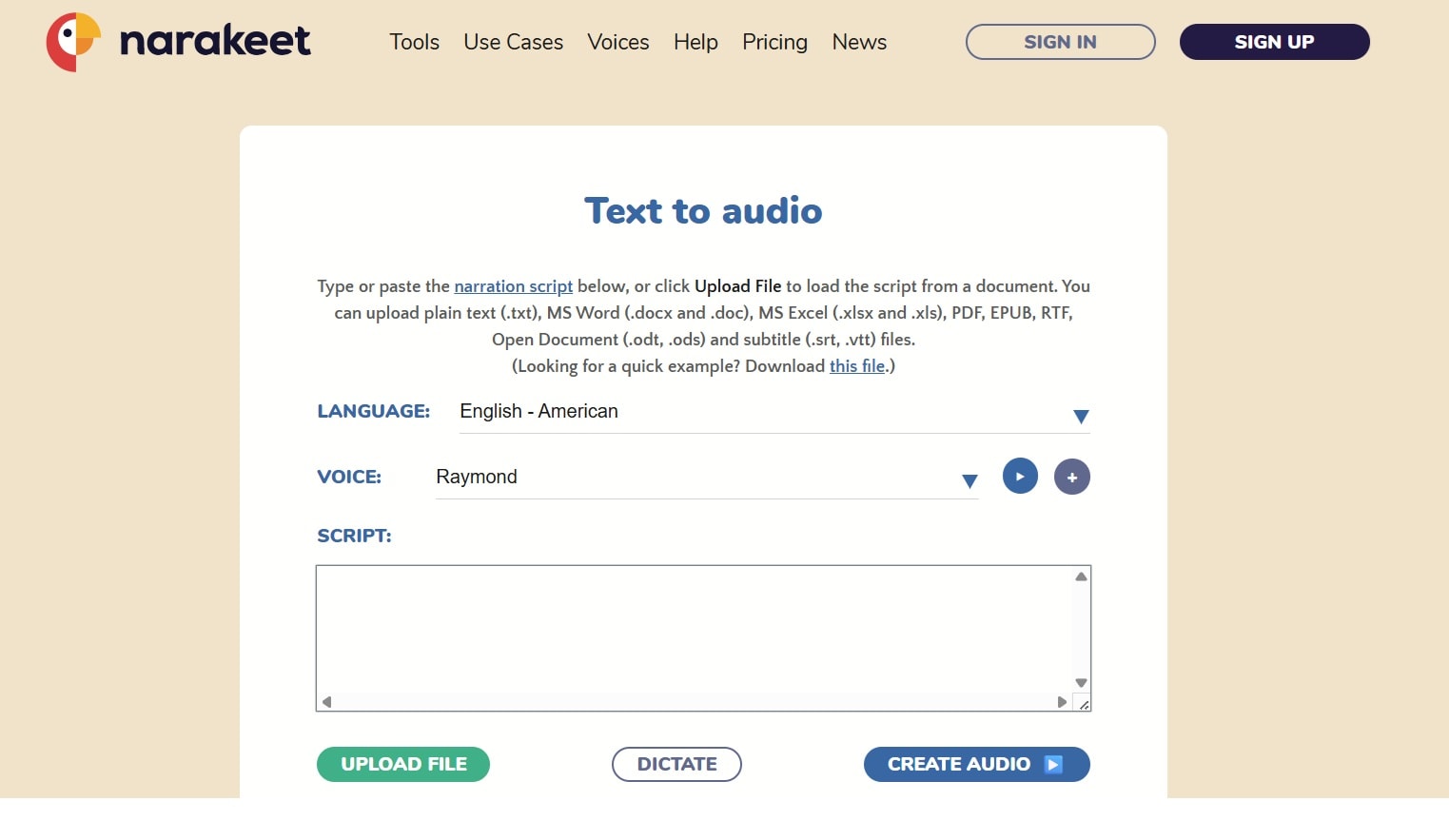Play a preview of the Raymond voice
The height and width of the screenshot is (840, 1449).
click(x=1020, y=476)
